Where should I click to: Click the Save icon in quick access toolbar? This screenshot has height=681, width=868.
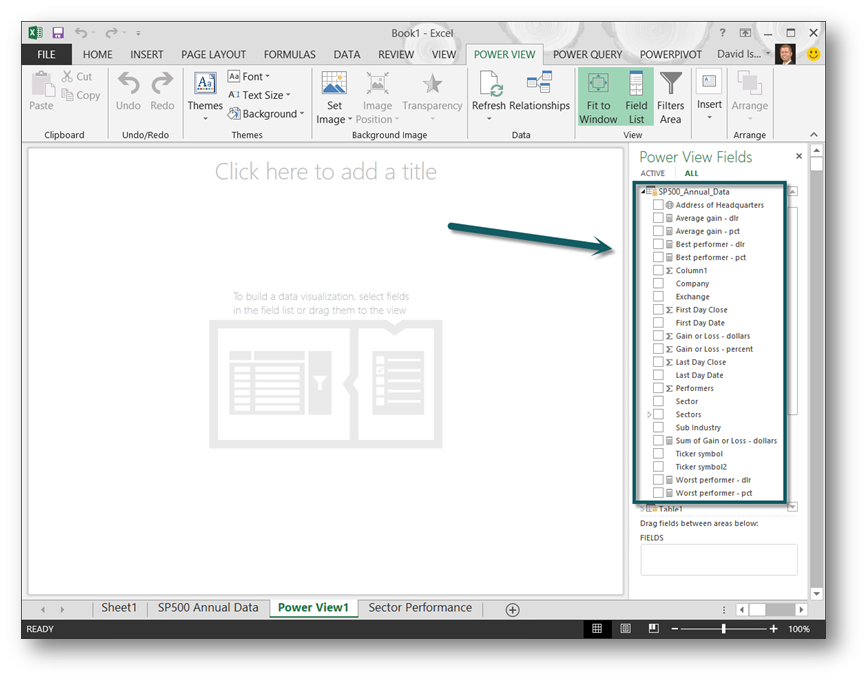click(x=58, y=33)
